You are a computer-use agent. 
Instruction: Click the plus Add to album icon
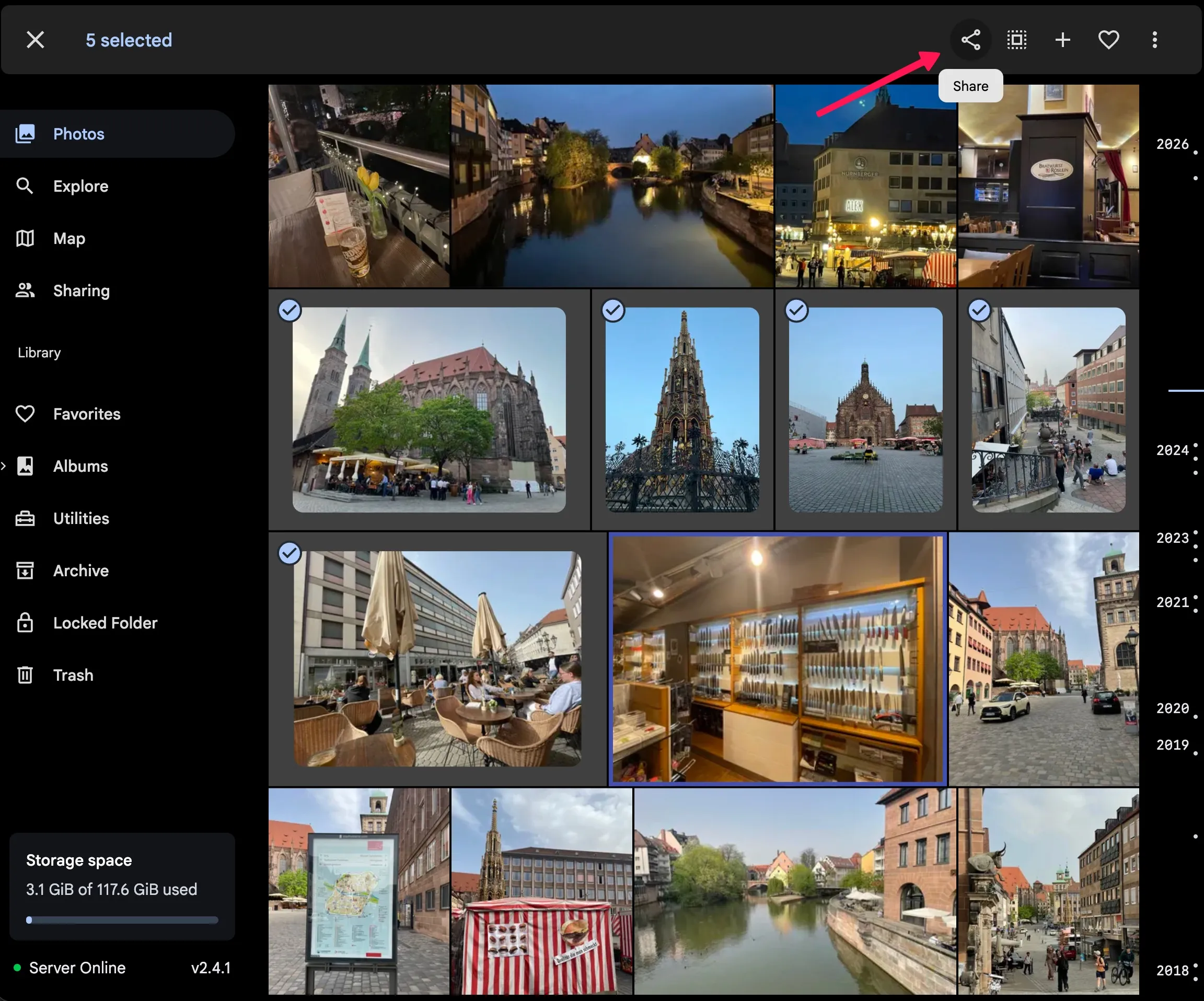click(x=1062, y=40)
